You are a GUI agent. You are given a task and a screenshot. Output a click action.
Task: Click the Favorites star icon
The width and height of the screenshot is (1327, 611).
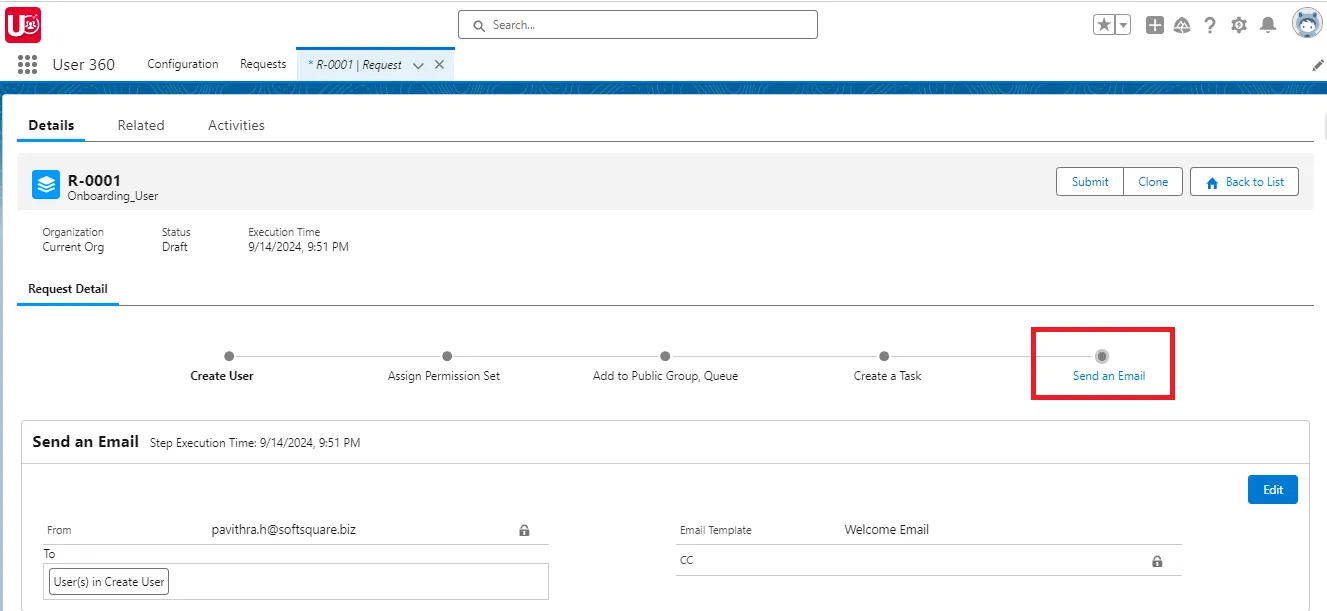[1104, 24]
